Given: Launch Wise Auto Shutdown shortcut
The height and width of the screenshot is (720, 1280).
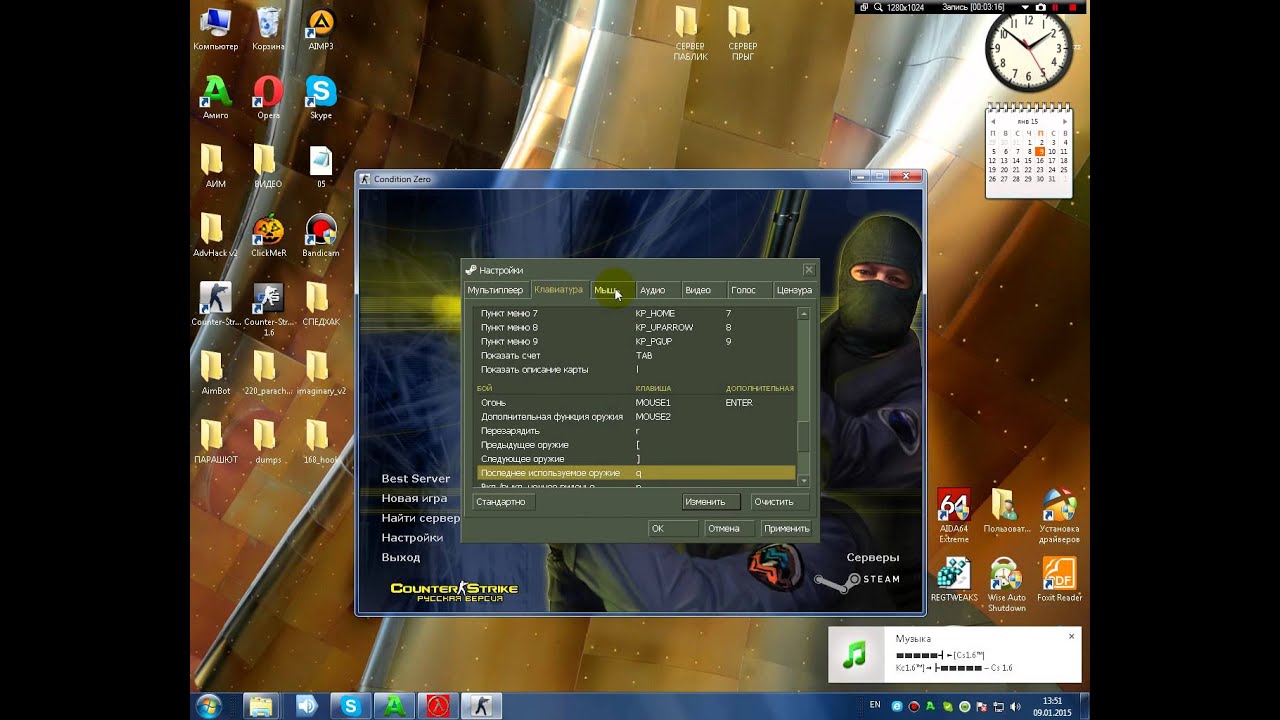Looking at the screenshot, I should click(x=1006, y=585).
